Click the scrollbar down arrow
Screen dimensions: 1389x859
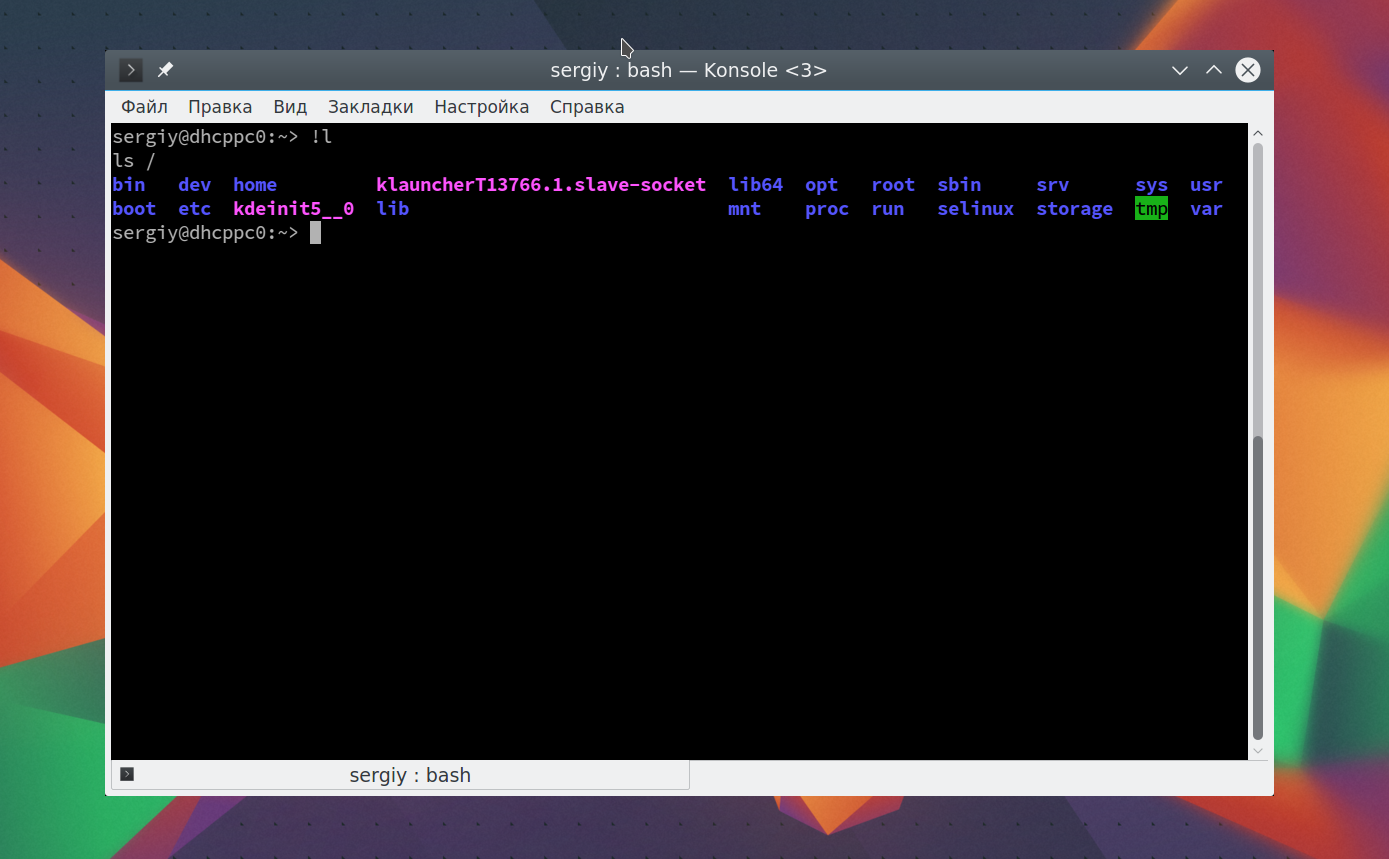point(1258,750)
